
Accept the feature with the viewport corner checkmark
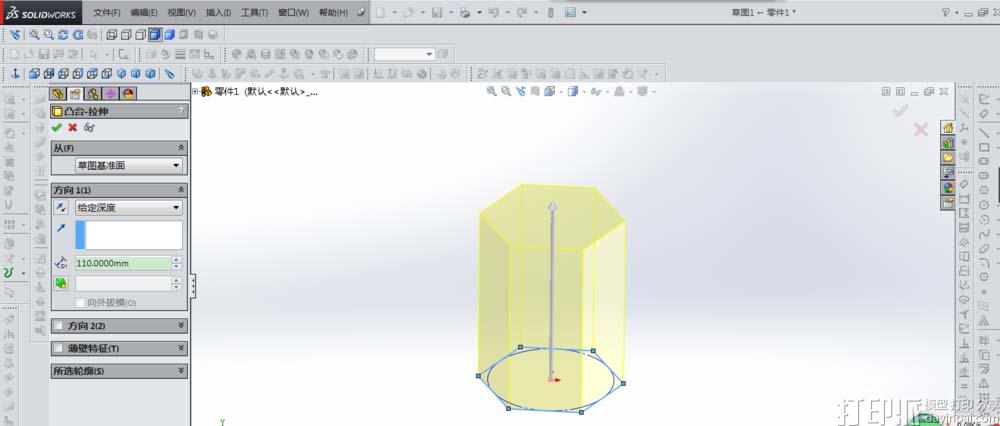tap(900, 110)
